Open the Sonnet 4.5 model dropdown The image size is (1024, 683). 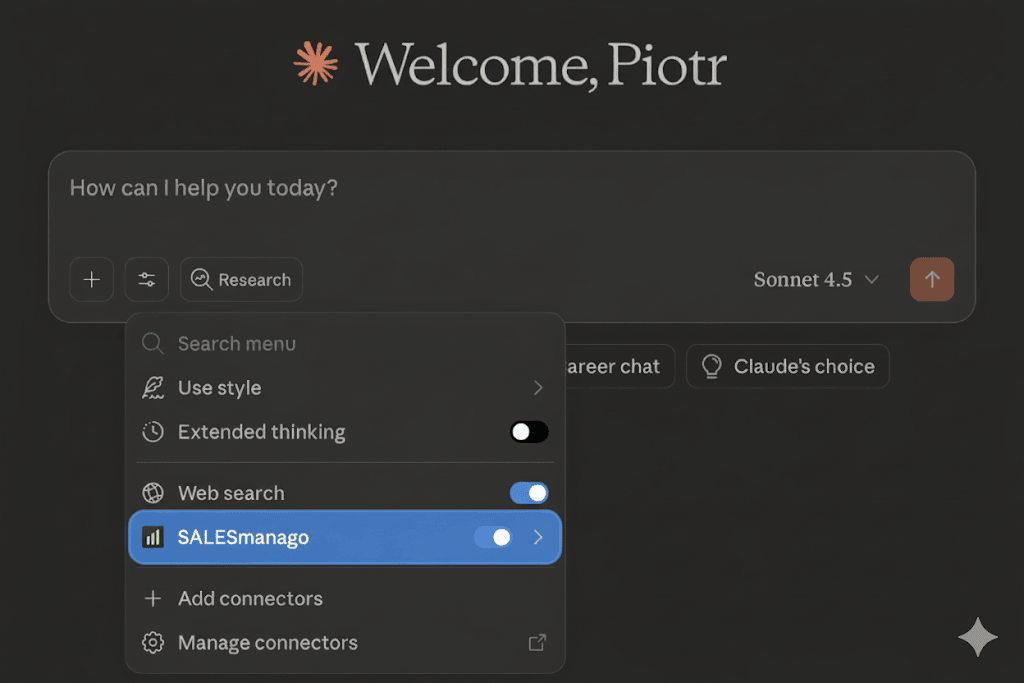coord(816,280)
